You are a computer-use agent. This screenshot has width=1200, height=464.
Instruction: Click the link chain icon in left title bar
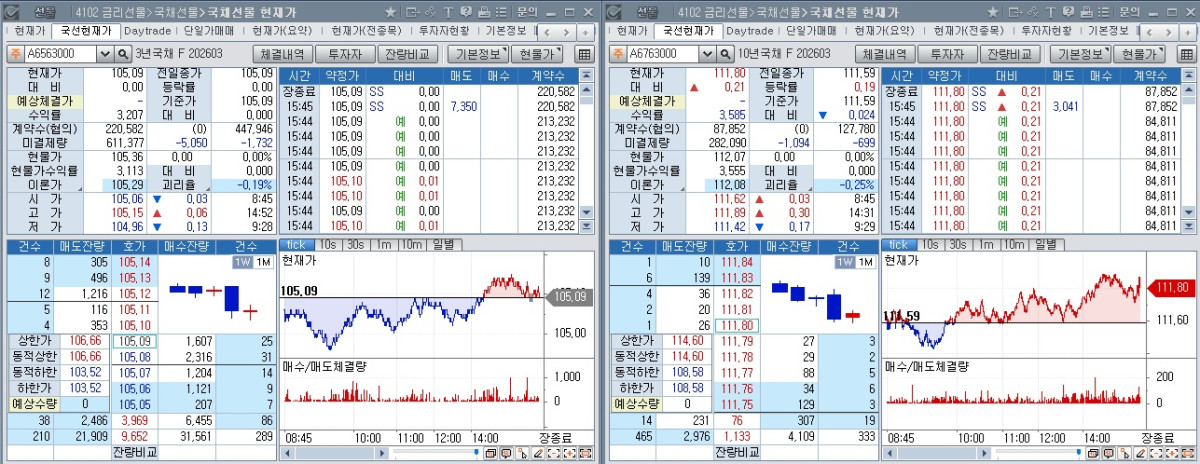tap(430, 12)
